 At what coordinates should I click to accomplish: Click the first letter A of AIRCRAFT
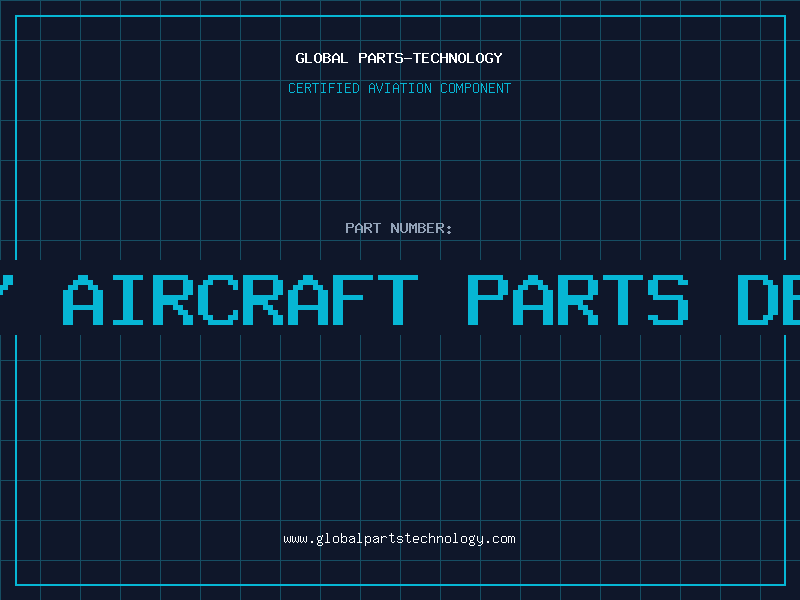click(83, 300)
